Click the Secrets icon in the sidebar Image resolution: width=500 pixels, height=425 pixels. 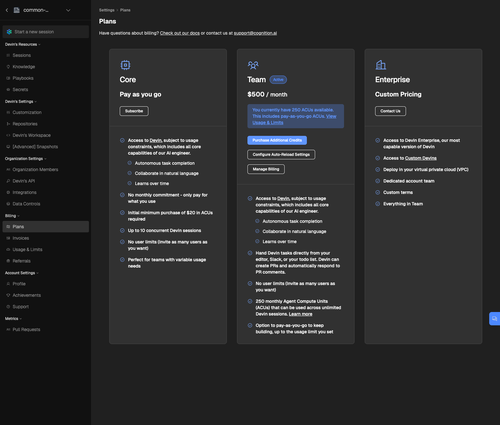[x=8, y=89]
